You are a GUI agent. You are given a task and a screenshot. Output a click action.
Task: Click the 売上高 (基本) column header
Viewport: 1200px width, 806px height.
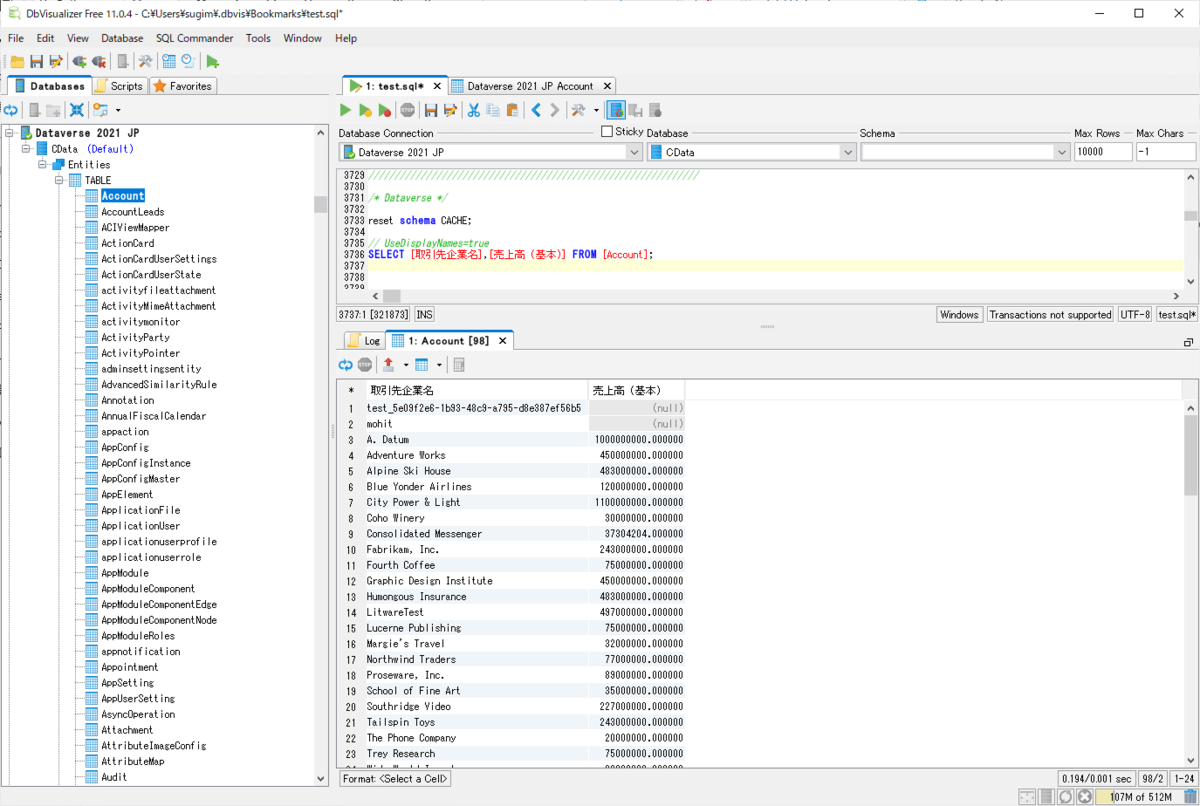[x=626, y=390]
